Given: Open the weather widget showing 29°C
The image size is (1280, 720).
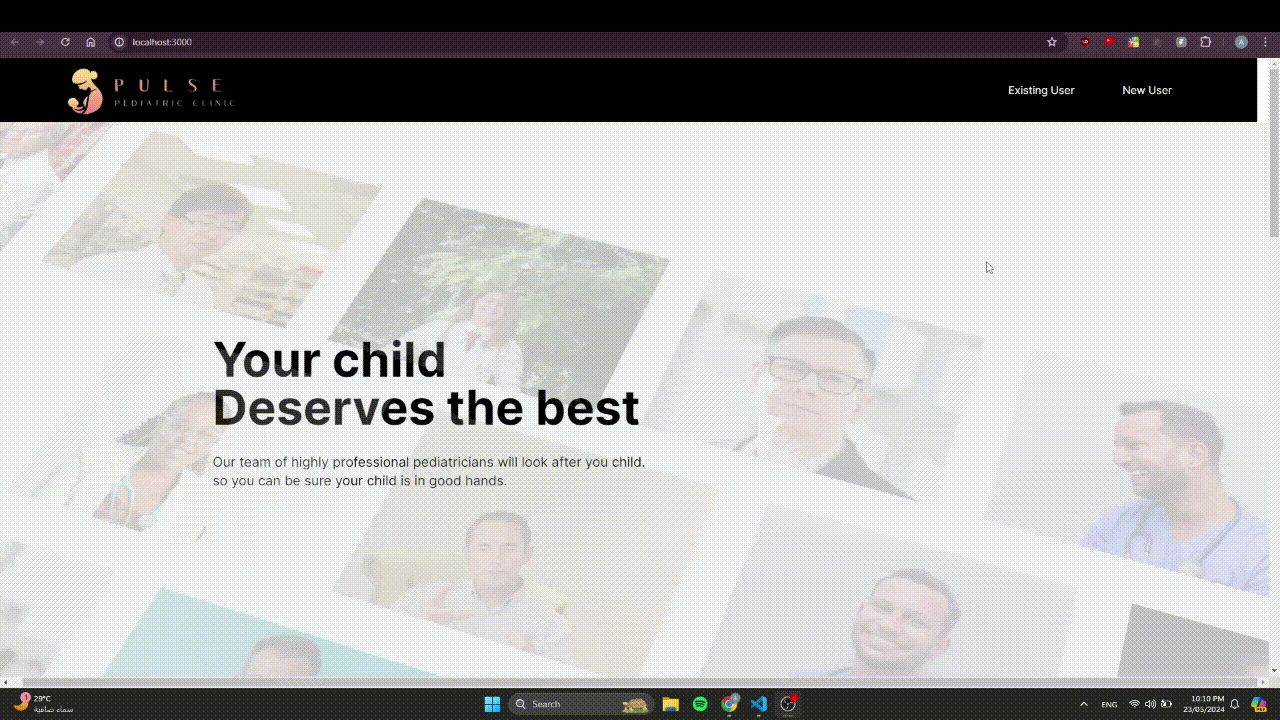Looking at the screenshot, I should (x=43, y=704).
